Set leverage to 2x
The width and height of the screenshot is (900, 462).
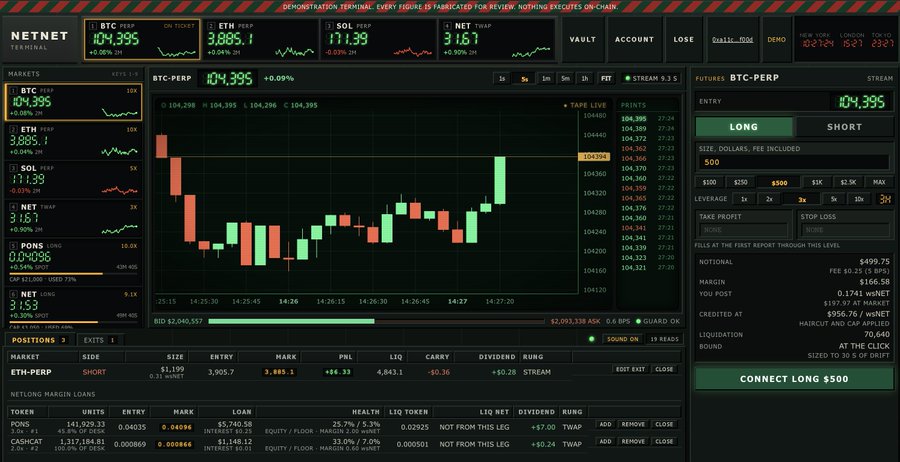click(769, 199)
